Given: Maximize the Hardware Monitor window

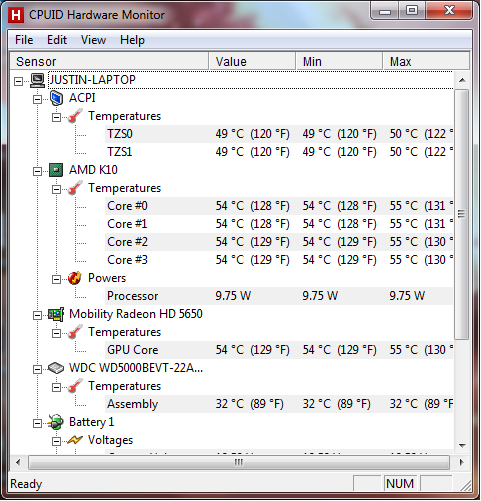Looking at the screenshot, I should [412, 11].
